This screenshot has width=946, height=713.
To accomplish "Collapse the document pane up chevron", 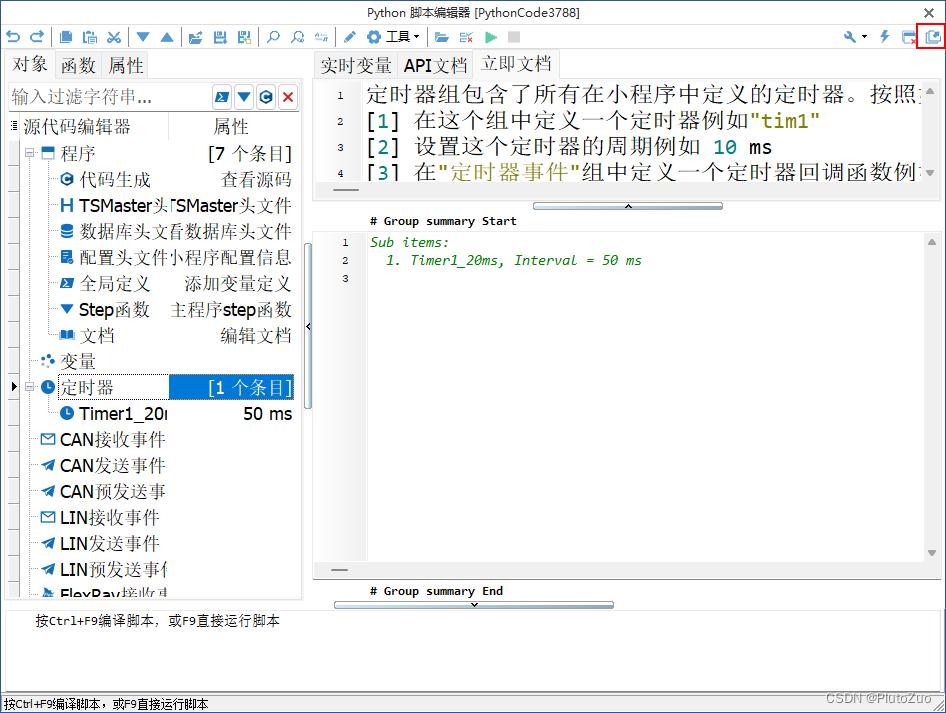I will [628, 206].
